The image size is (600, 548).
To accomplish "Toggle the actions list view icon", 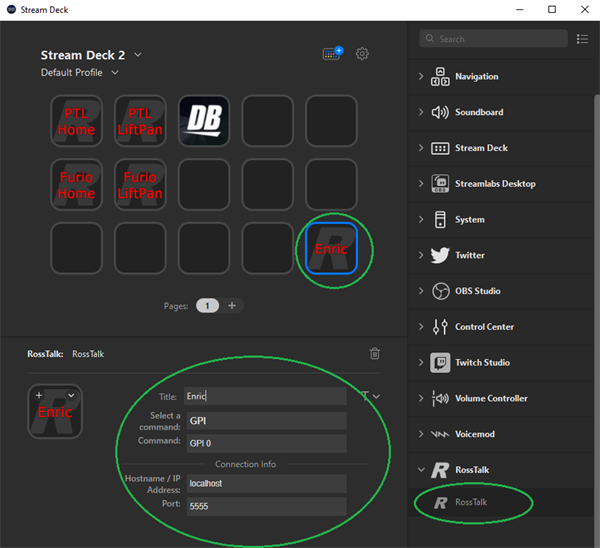I will 582,39.
